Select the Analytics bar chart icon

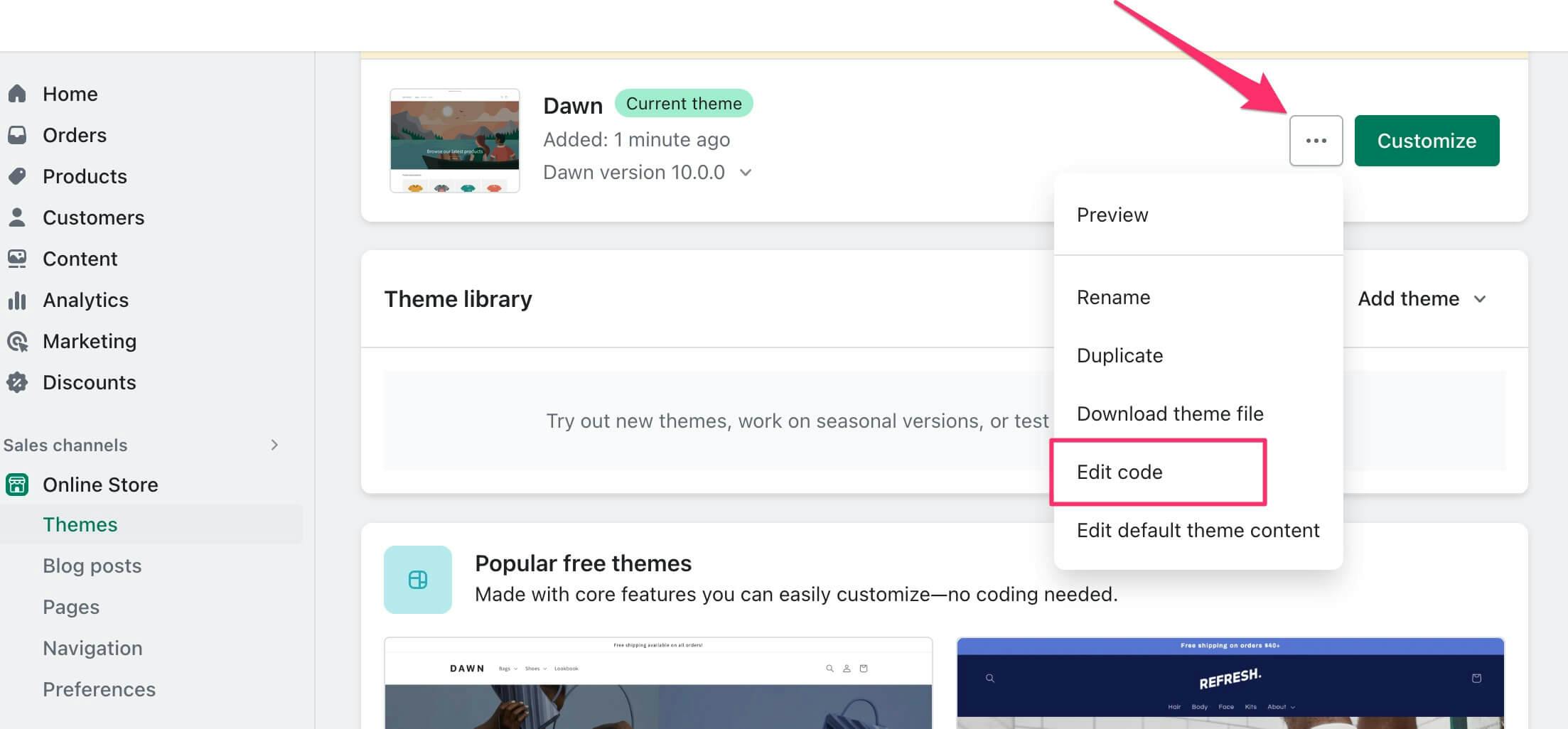pyautogui.click(x=16, y=299)
